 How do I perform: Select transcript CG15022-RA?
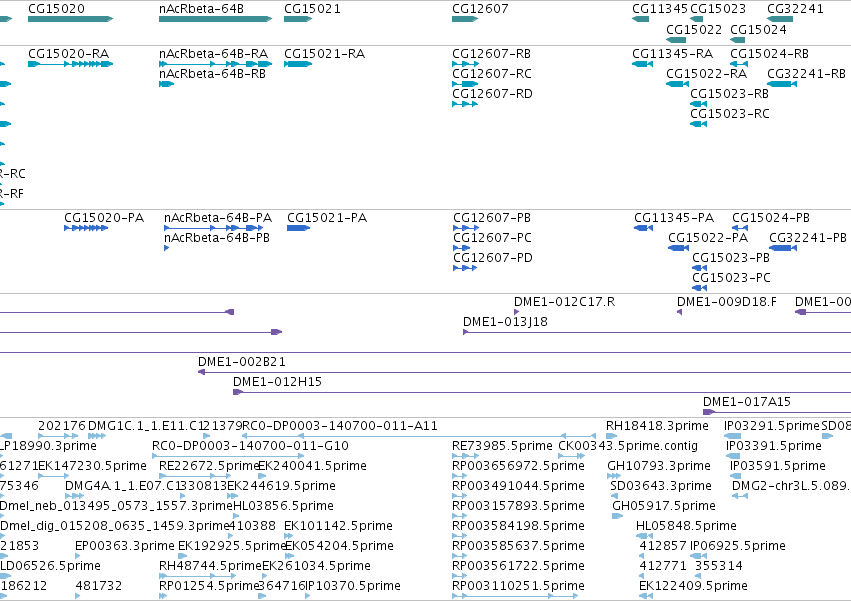coord(678,84)
